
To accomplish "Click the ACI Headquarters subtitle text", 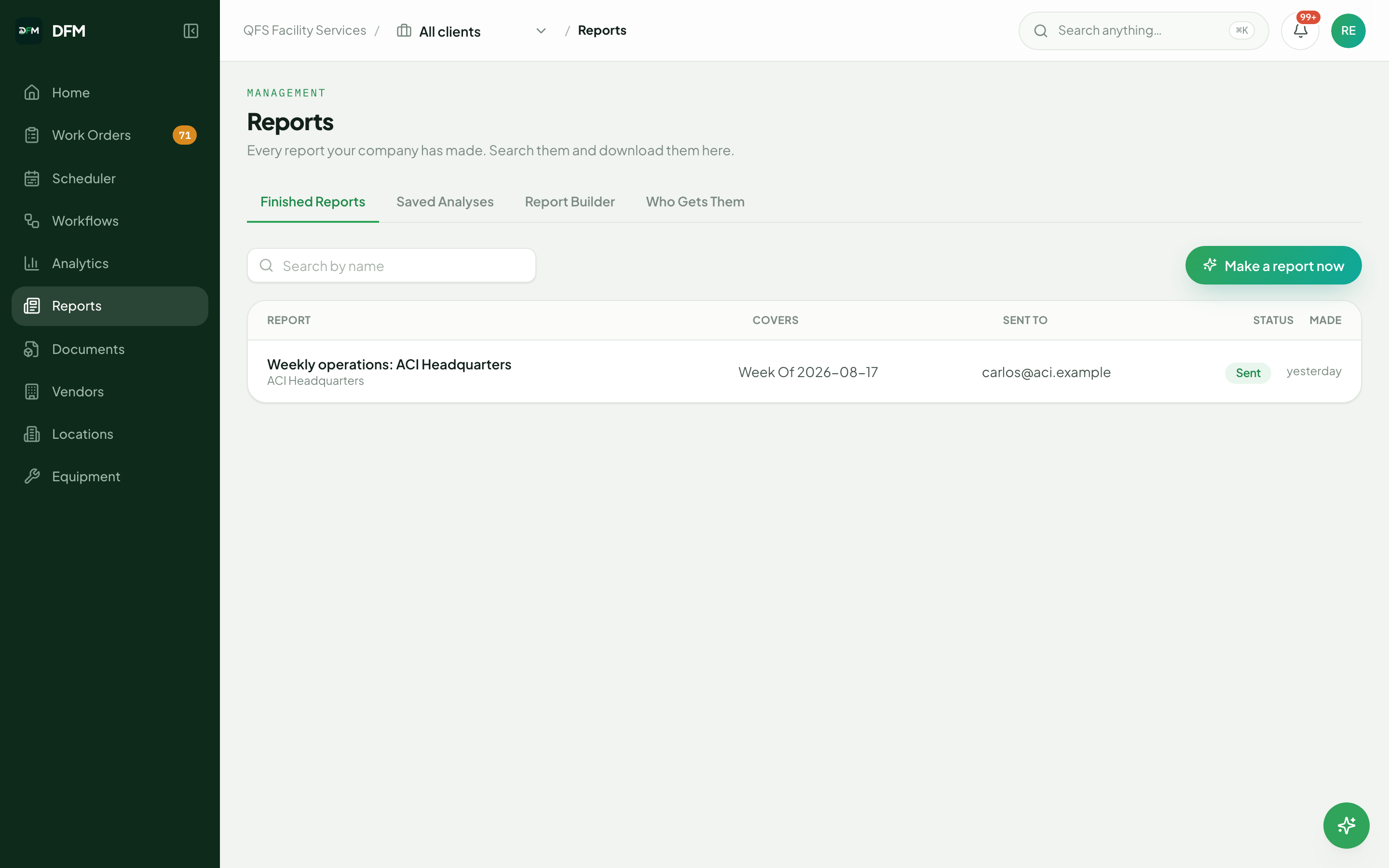I will coord(315,380).
